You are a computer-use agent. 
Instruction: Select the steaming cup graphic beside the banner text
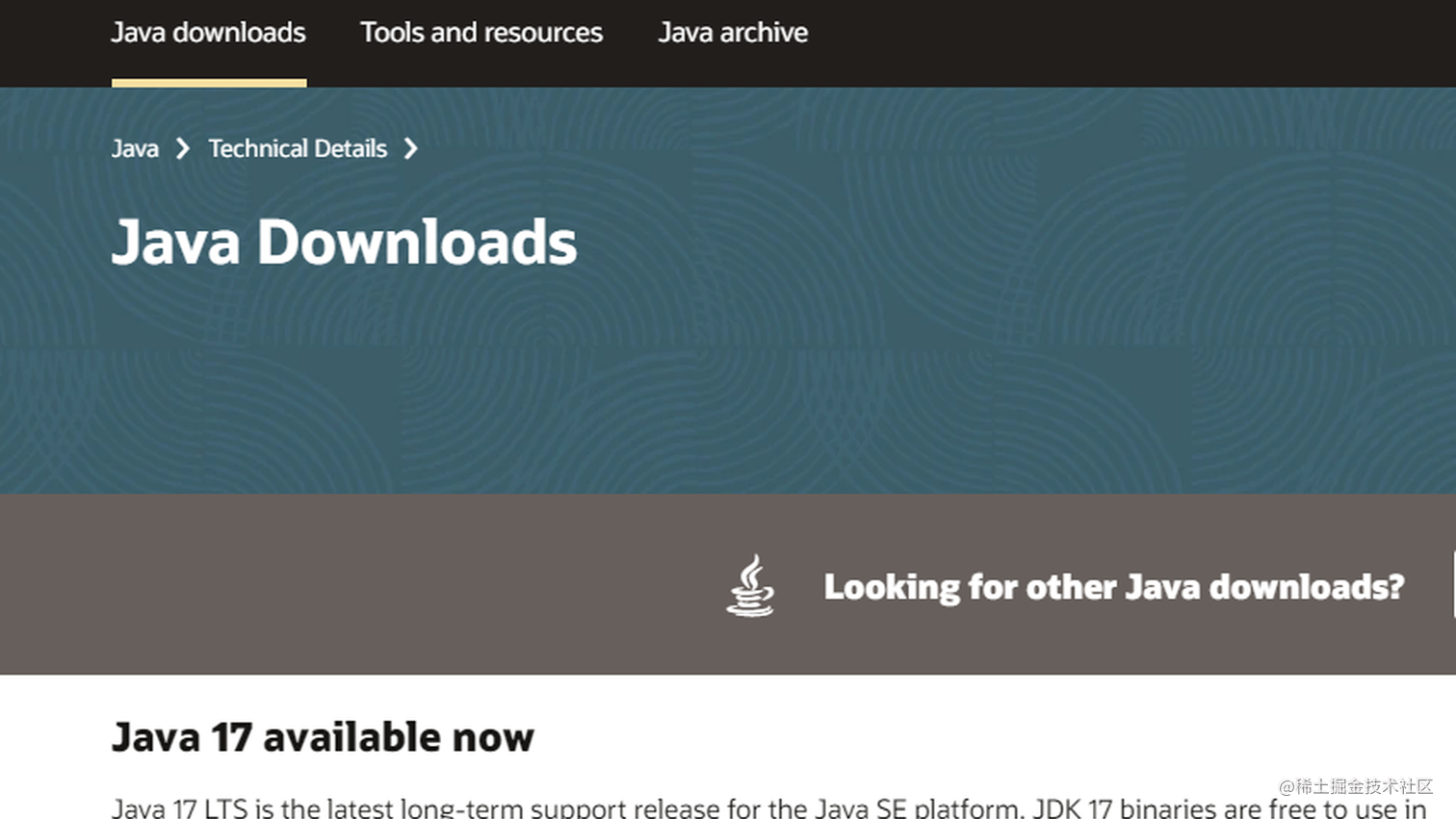[x=750, y=586]
